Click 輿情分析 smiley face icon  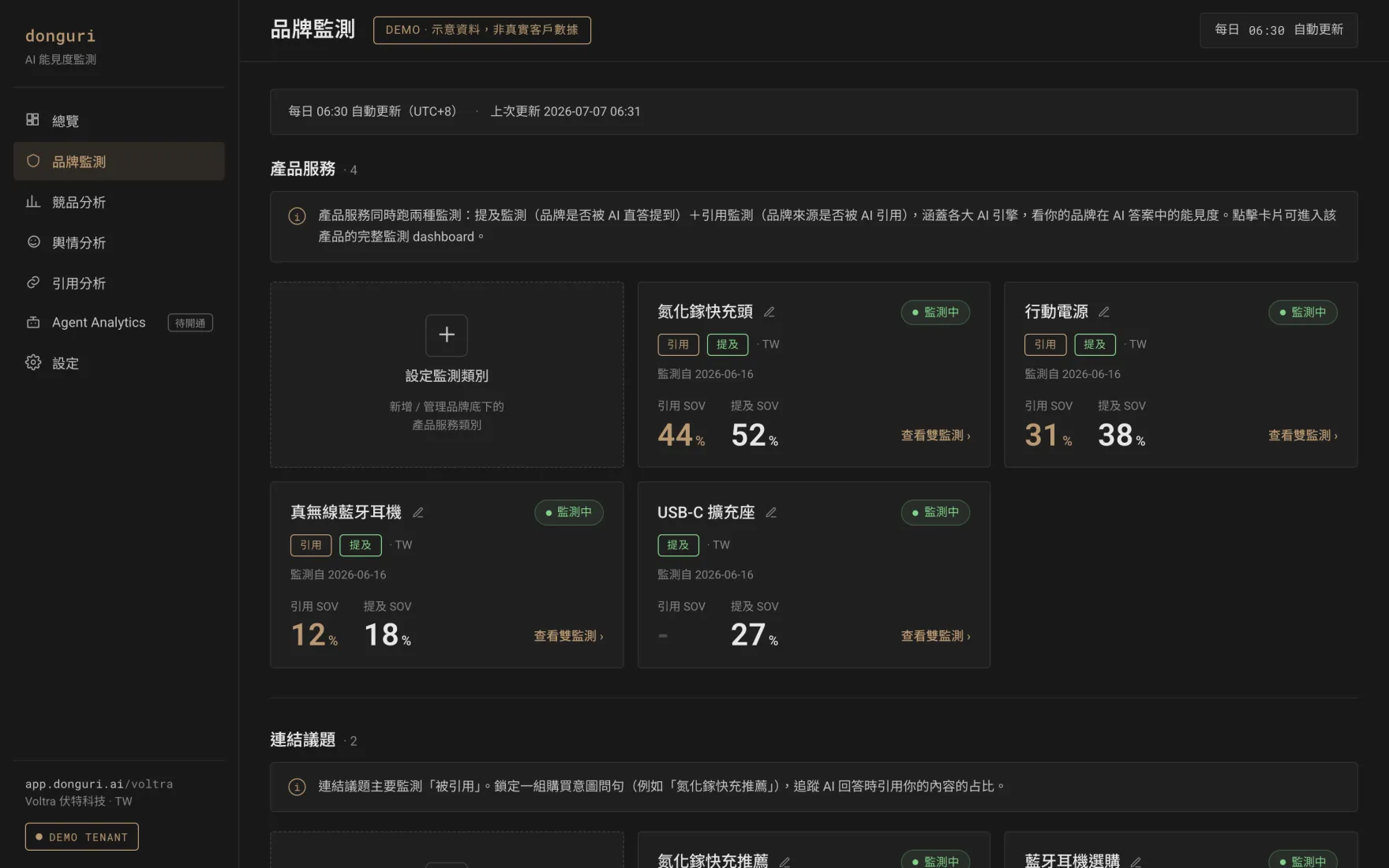[33, 241]
